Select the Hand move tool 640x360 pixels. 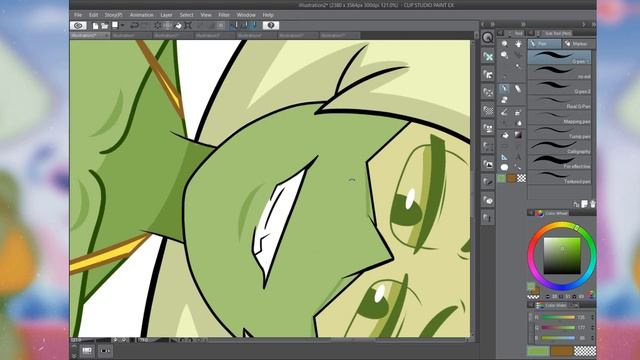518,44
